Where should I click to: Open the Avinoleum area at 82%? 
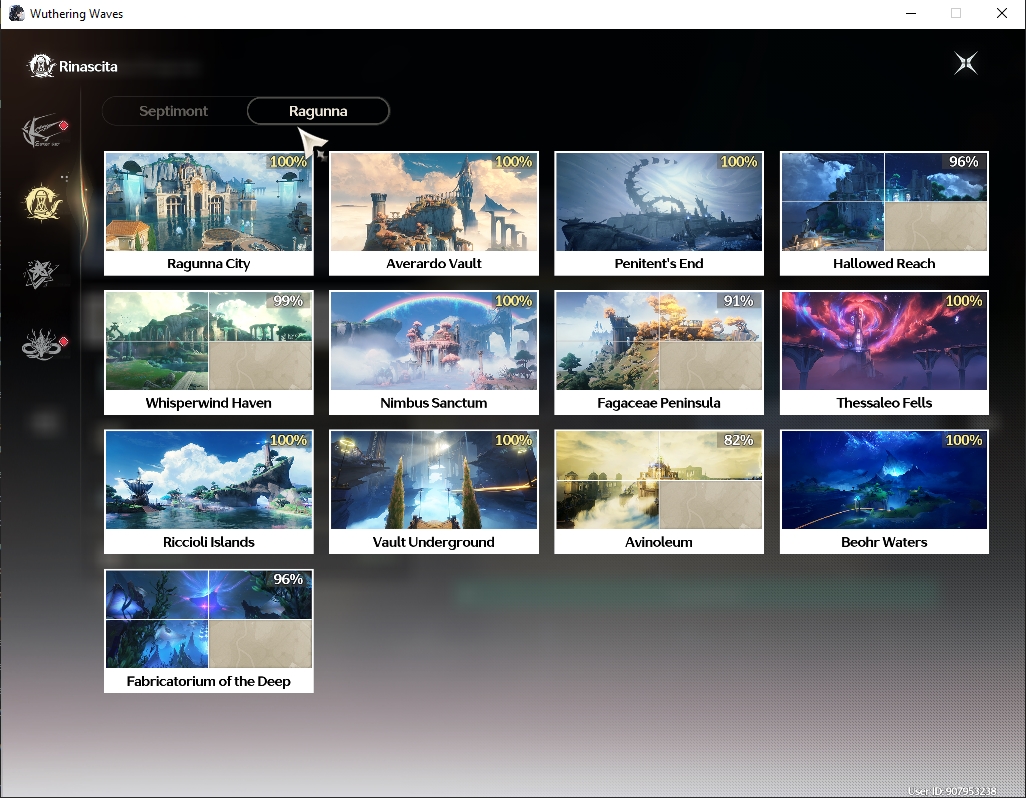click(659, 492)
